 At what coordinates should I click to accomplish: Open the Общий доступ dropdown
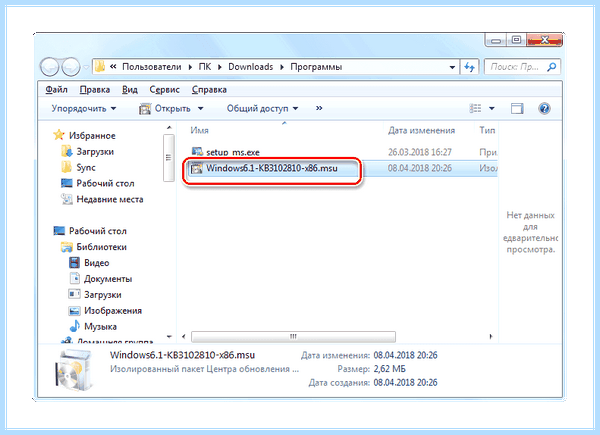[262, 109]
